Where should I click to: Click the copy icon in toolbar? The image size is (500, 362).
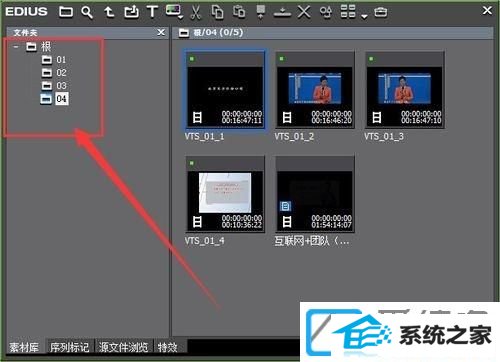click(x=217, y=12)
